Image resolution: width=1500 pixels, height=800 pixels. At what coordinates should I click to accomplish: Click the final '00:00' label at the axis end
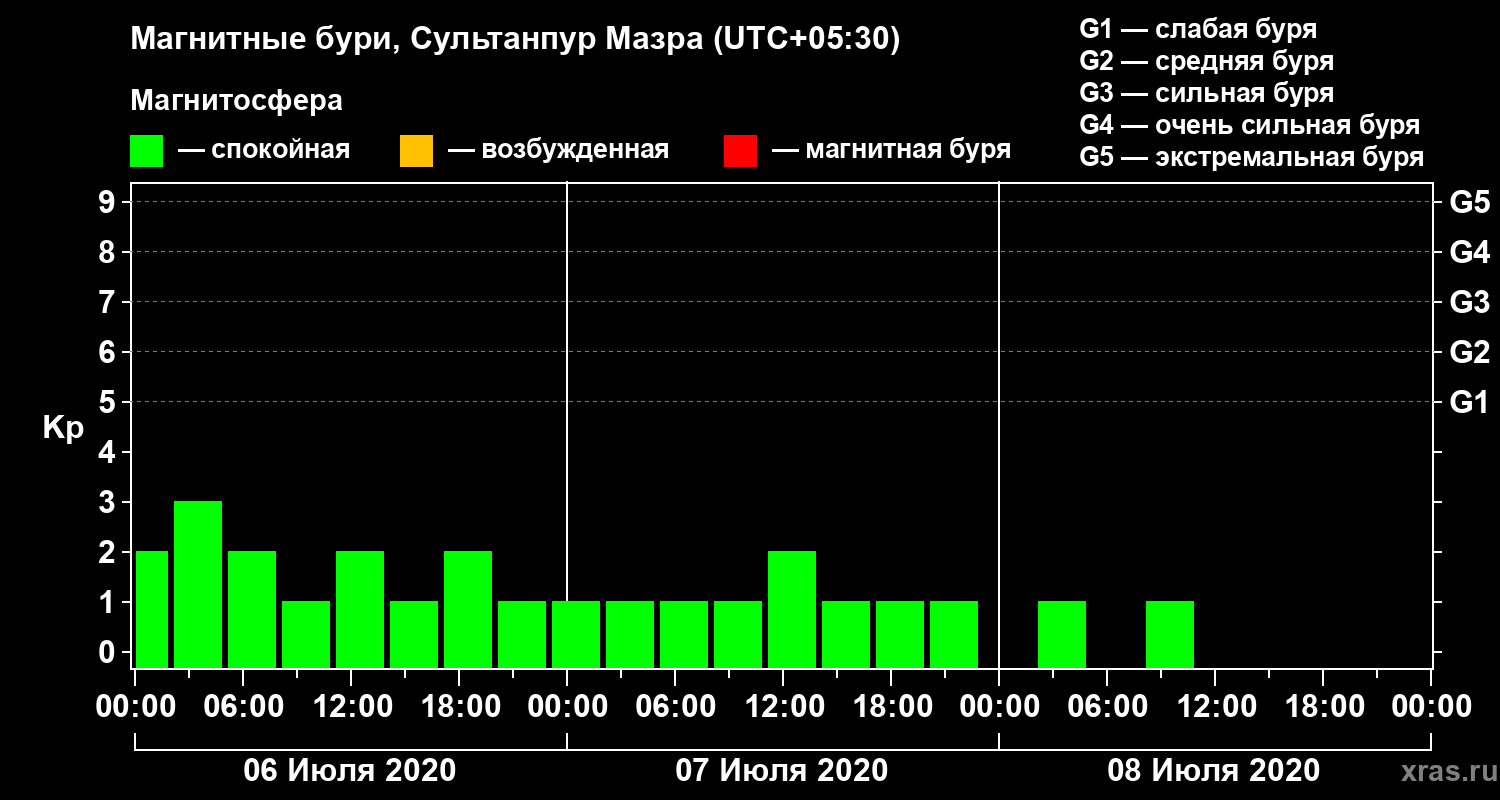click(1431, 707)
